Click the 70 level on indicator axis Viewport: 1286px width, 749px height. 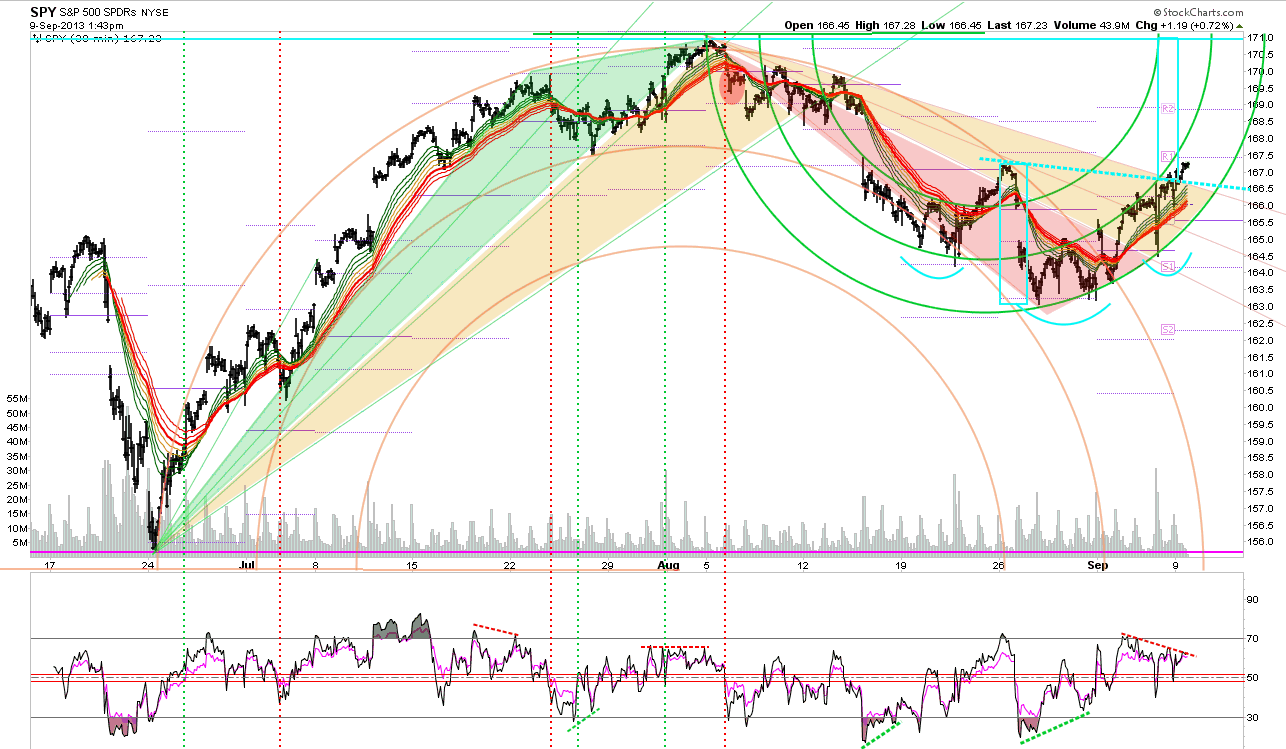[x=1250, y=638]
